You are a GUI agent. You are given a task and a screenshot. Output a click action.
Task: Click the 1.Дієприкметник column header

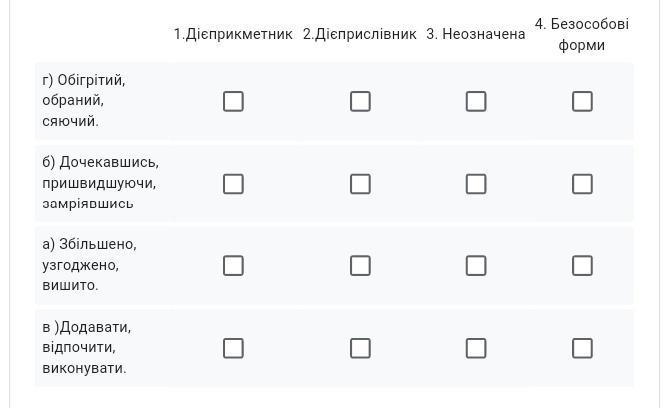point(233,34)
